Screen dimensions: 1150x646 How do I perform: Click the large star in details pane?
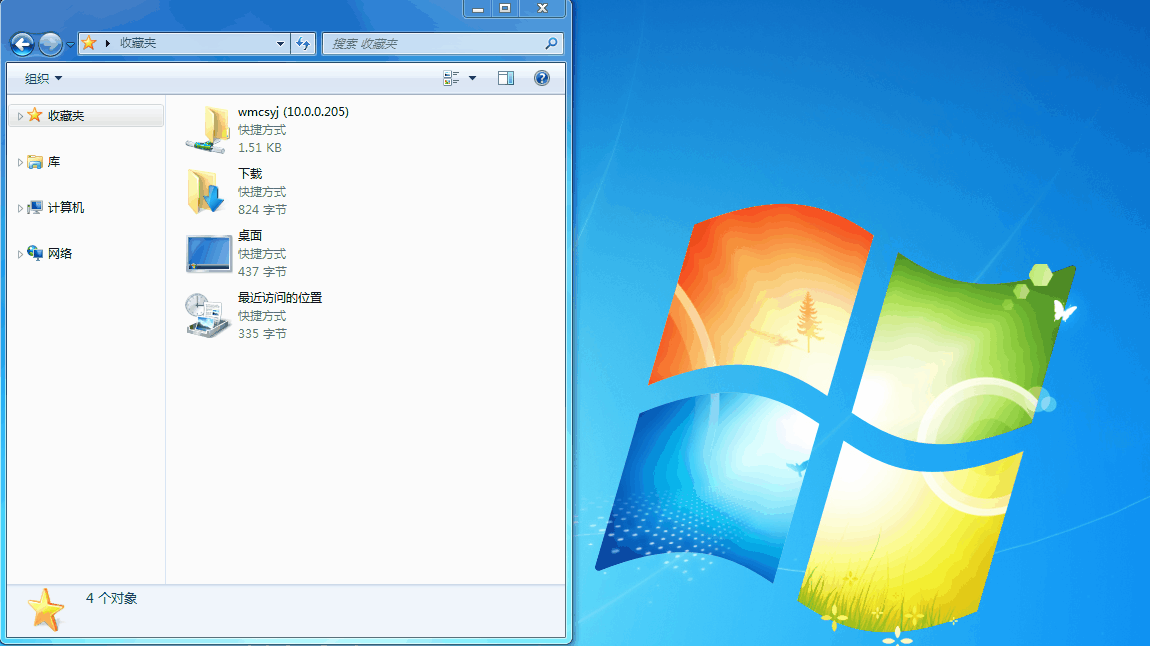coord(45,610)
